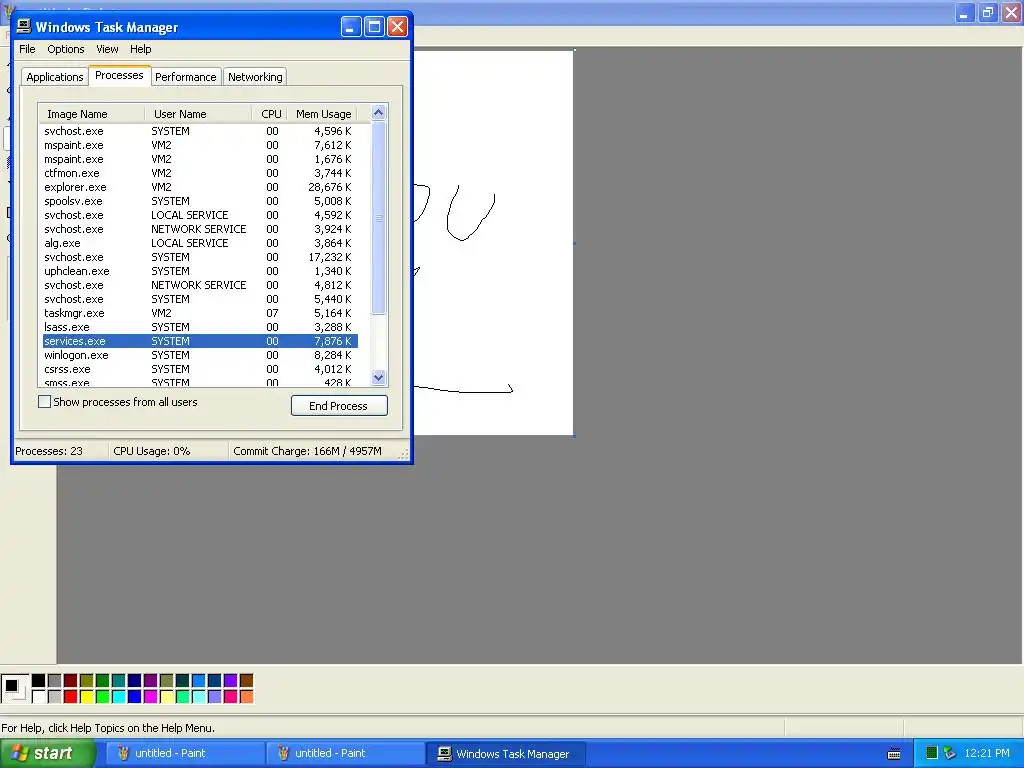This screenshot has height=768, width=1024.
Task: Pick the magenta color swatch
Action: pos(150,697)
